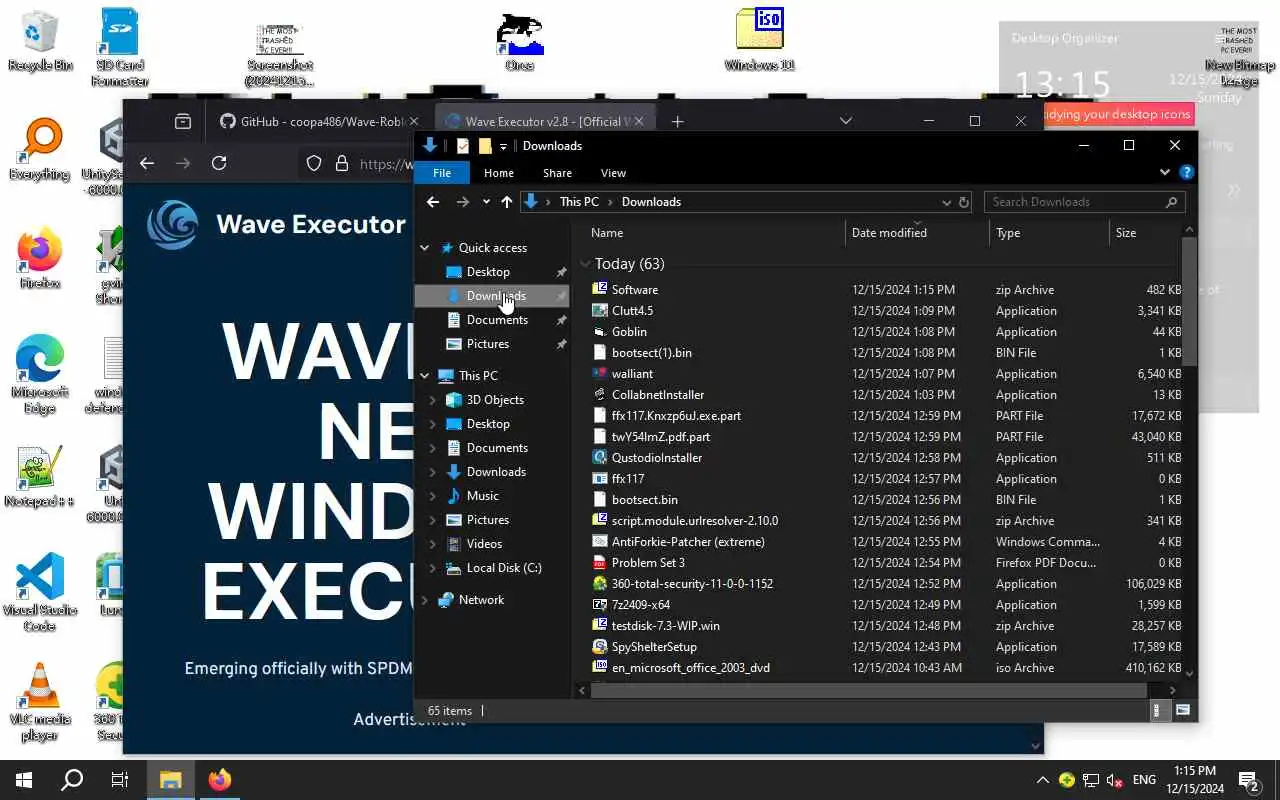Image resolution: width=1280 pixels, height=800 pixels.
Task: Select Network in the navigation pane
Action: point(481,600)
